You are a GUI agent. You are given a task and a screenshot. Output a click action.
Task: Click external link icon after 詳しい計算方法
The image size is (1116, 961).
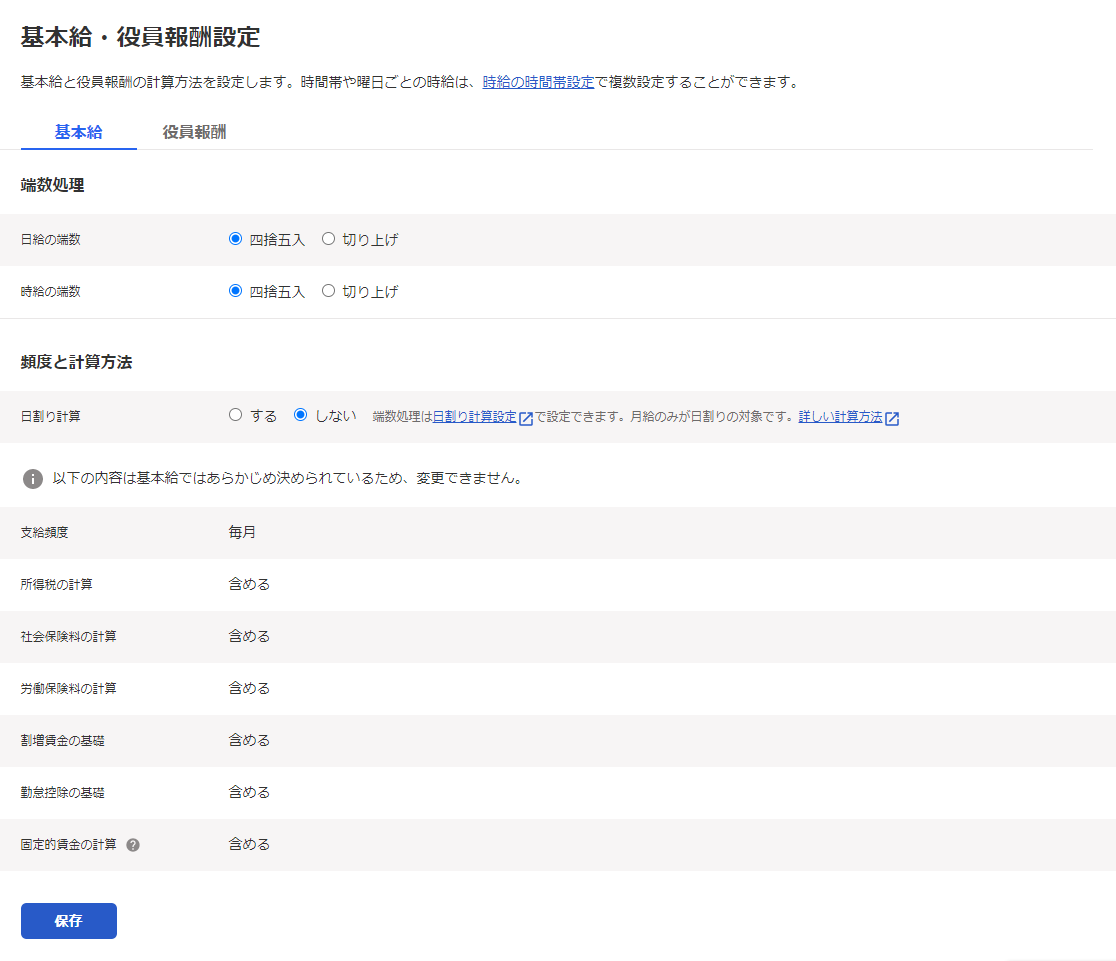tap(892, 419)
